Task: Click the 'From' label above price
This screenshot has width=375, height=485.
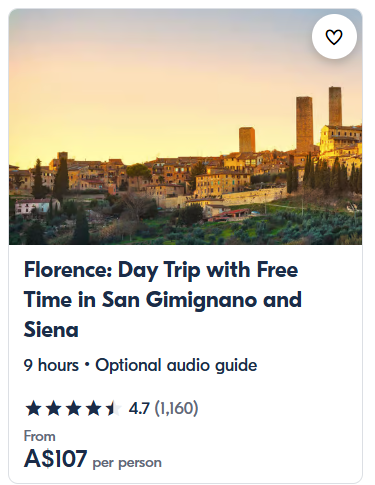Action: coord(40,436)
